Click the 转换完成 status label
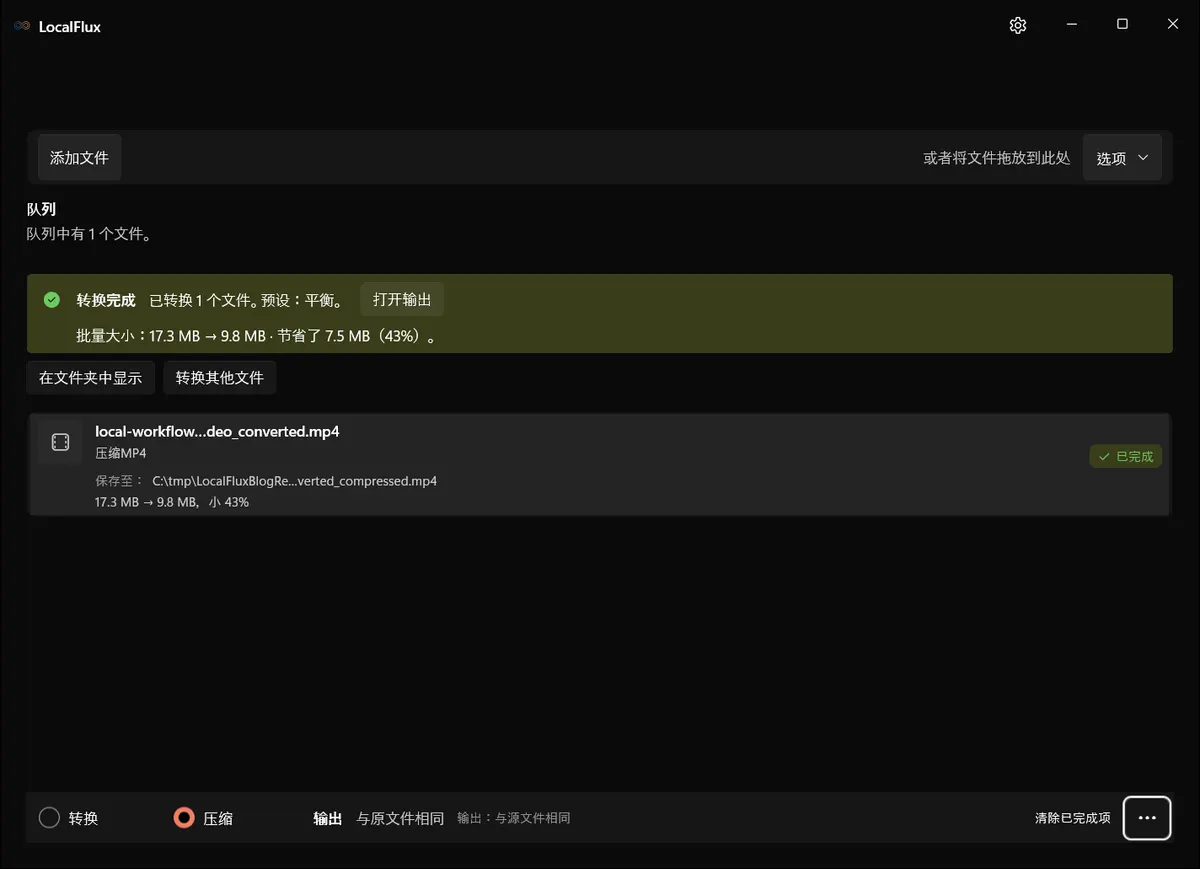1200x869 pixels. coord(106,300)
